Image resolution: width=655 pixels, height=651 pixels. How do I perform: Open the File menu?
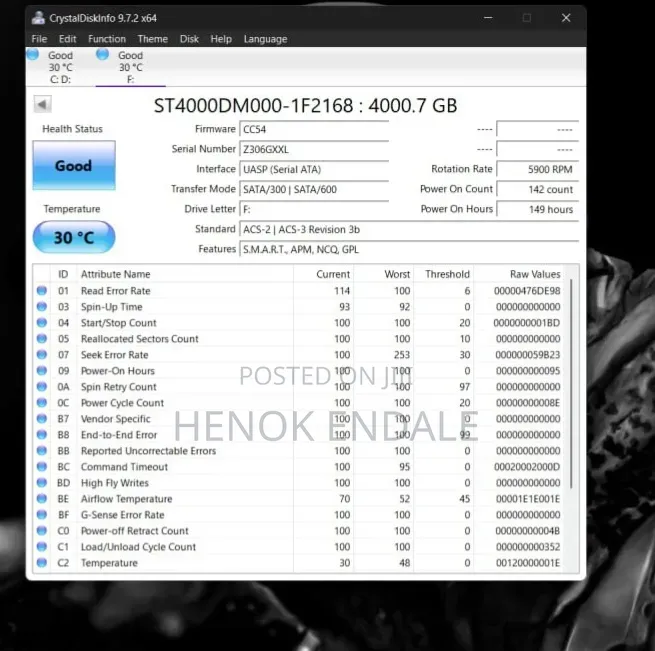[x=39, y=39]
